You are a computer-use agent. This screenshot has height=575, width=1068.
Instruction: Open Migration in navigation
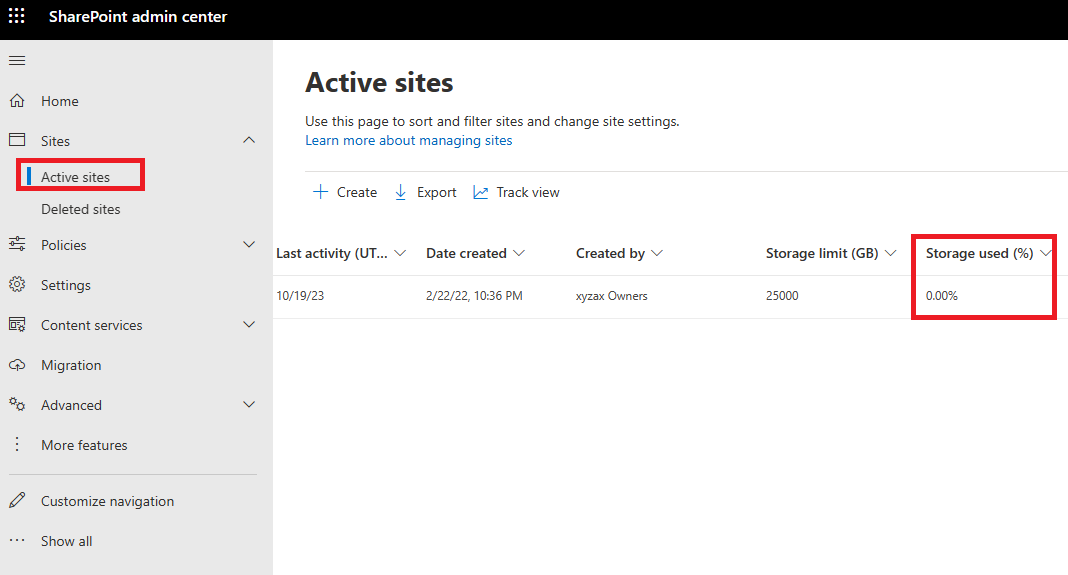[71, 365]
